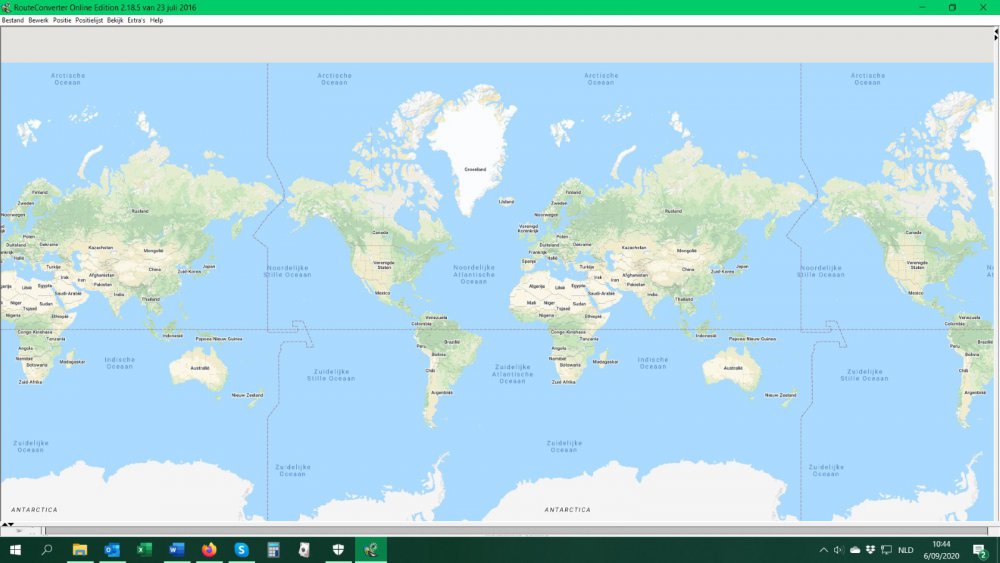Screen dimensions: 1000x563
Task: Open the Bestand menu
Action: click(13, 20)
